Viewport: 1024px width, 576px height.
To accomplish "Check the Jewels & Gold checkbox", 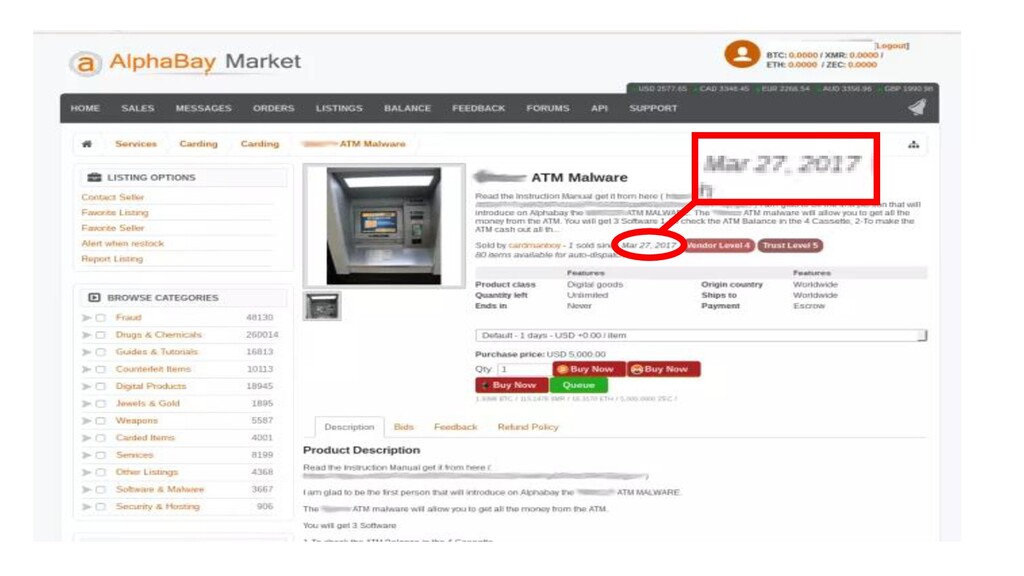I will point(101,404).
